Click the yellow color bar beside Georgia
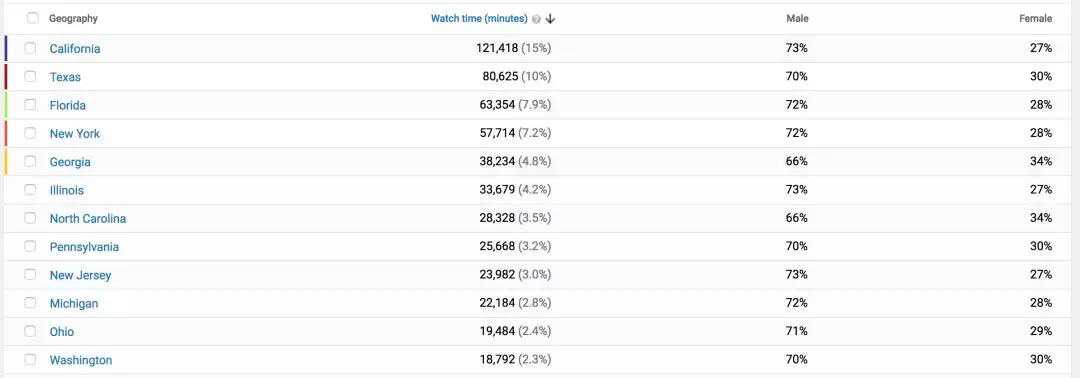The width and height of the screenshot is (1080, 378). pyautogui.click(x=6, y=161)
